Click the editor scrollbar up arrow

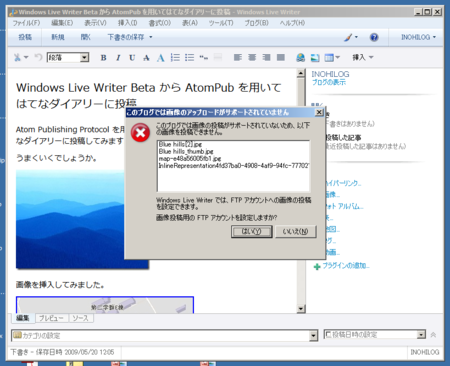tap(301, 73)
